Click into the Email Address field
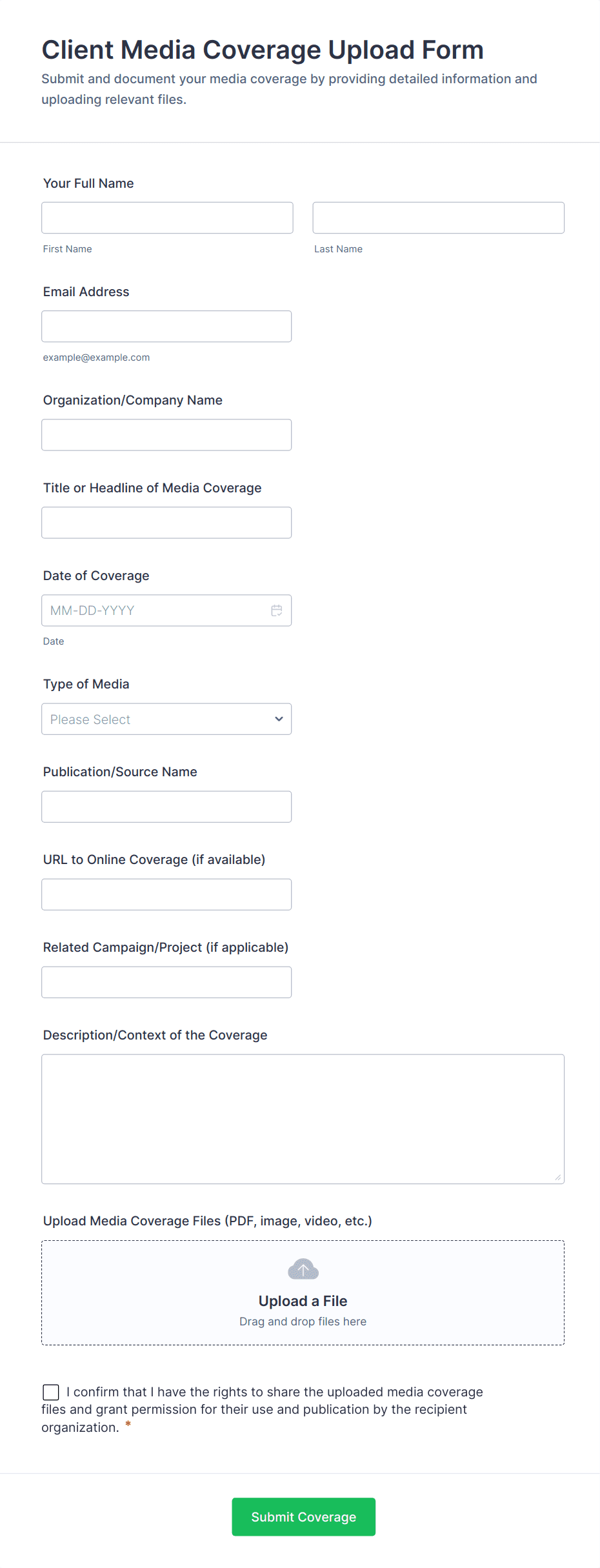This screenshot has height=1568, width=600. click(x=166, y=327)
